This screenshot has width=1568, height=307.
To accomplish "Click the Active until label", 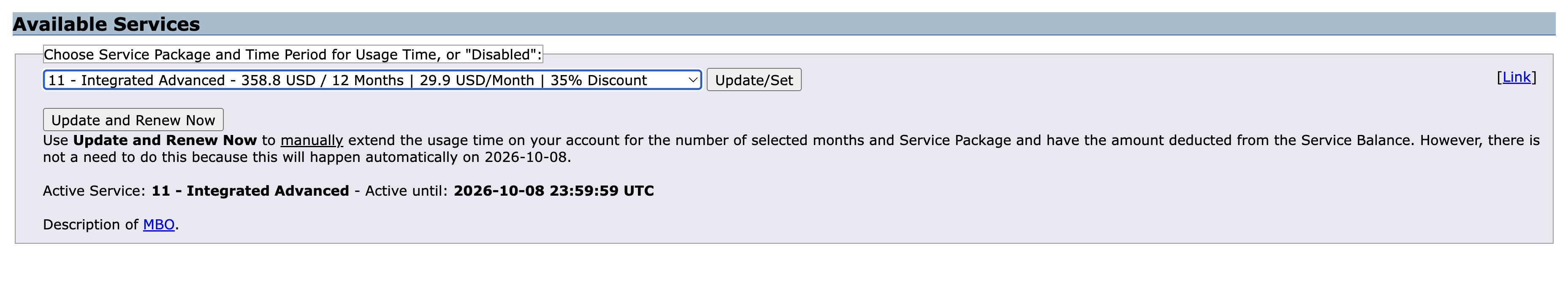I will [406, 191].
